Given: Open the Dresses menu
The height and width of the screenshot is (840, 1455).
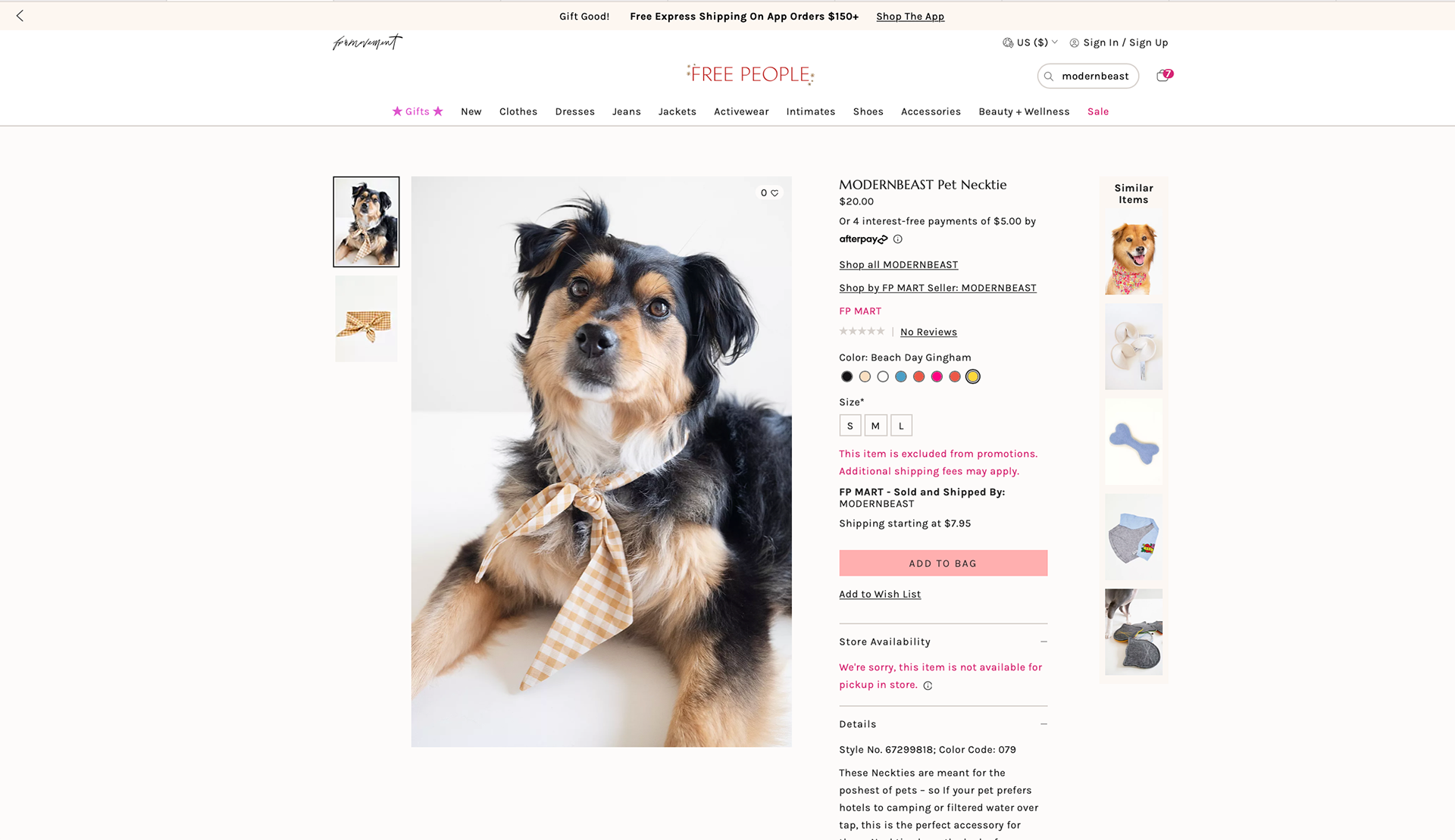Looking at the screenshot, I should coord(574,111).
